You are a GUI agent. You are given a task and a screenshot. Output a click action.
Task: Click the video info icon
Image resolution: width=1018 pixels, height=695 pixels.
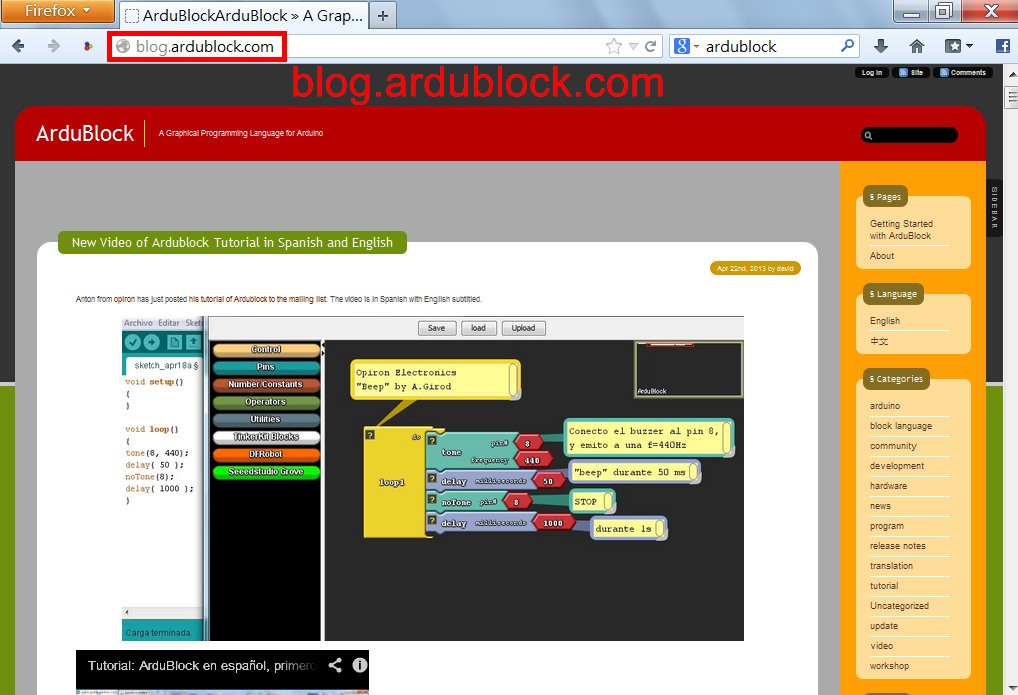[x=360, y=664]
